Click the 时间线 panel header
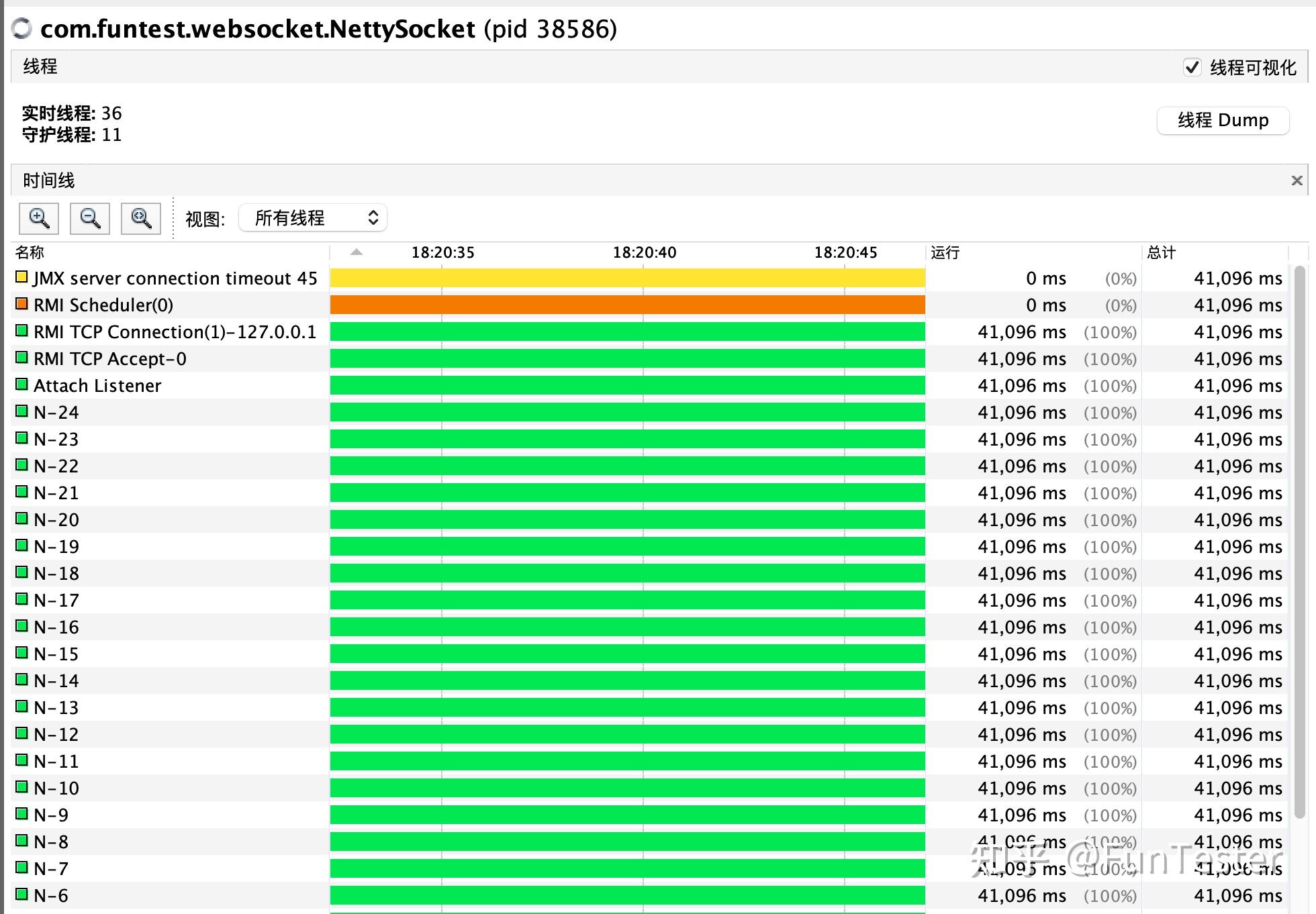This screenshot has height=914, width=1316. (x=47, y=180)
